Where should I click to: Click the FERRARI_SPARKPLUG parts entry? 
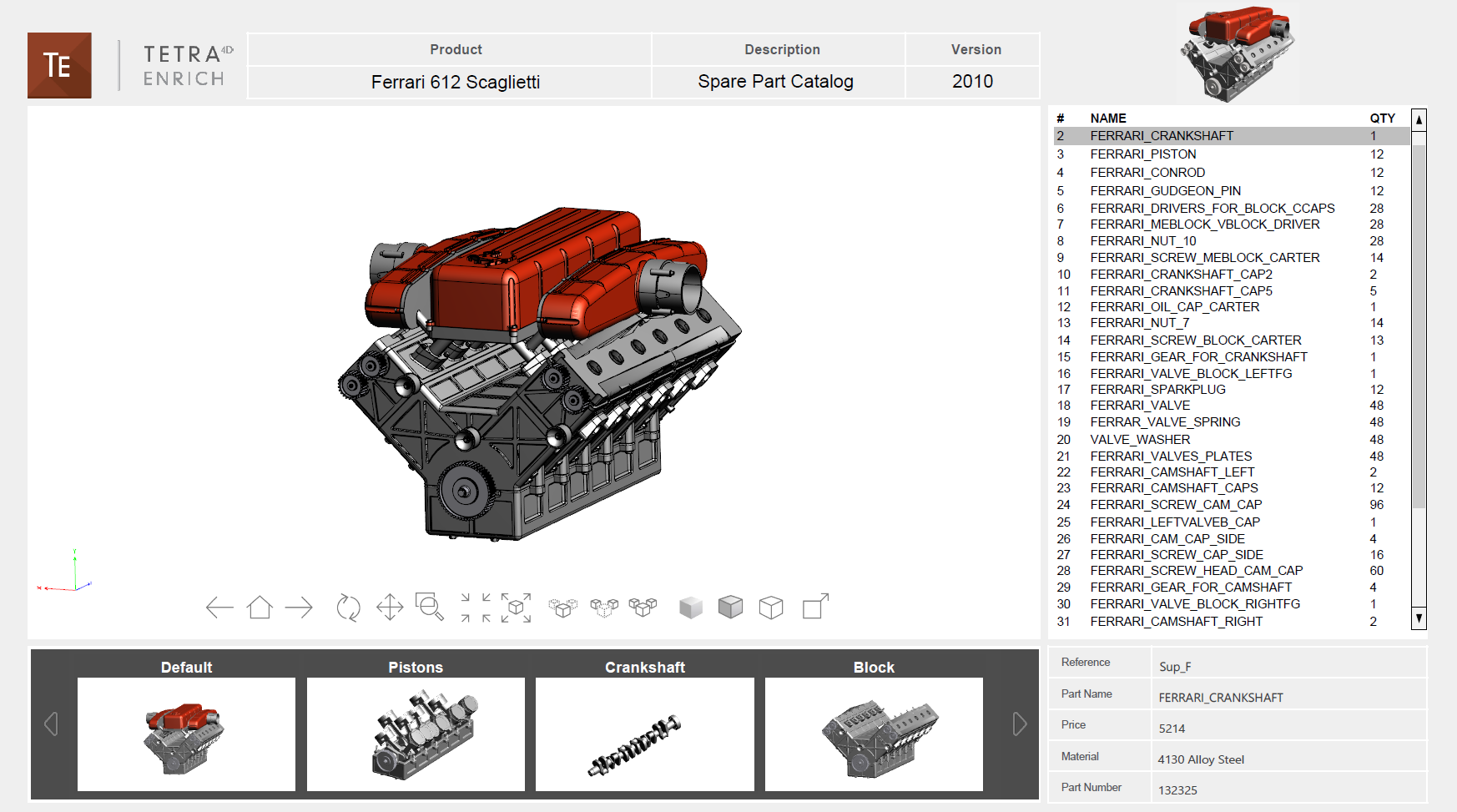tap(1158, 389)
